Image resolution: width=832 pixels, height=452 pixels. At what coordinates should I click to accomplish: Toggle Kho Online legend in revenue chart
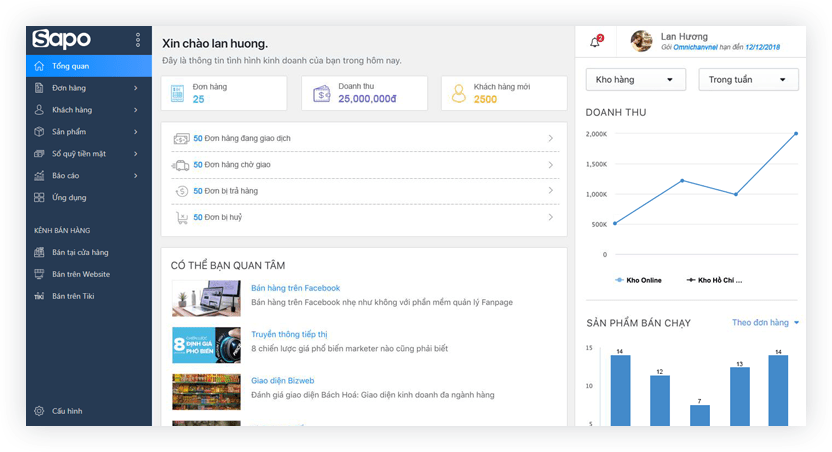tap(638, 280)
